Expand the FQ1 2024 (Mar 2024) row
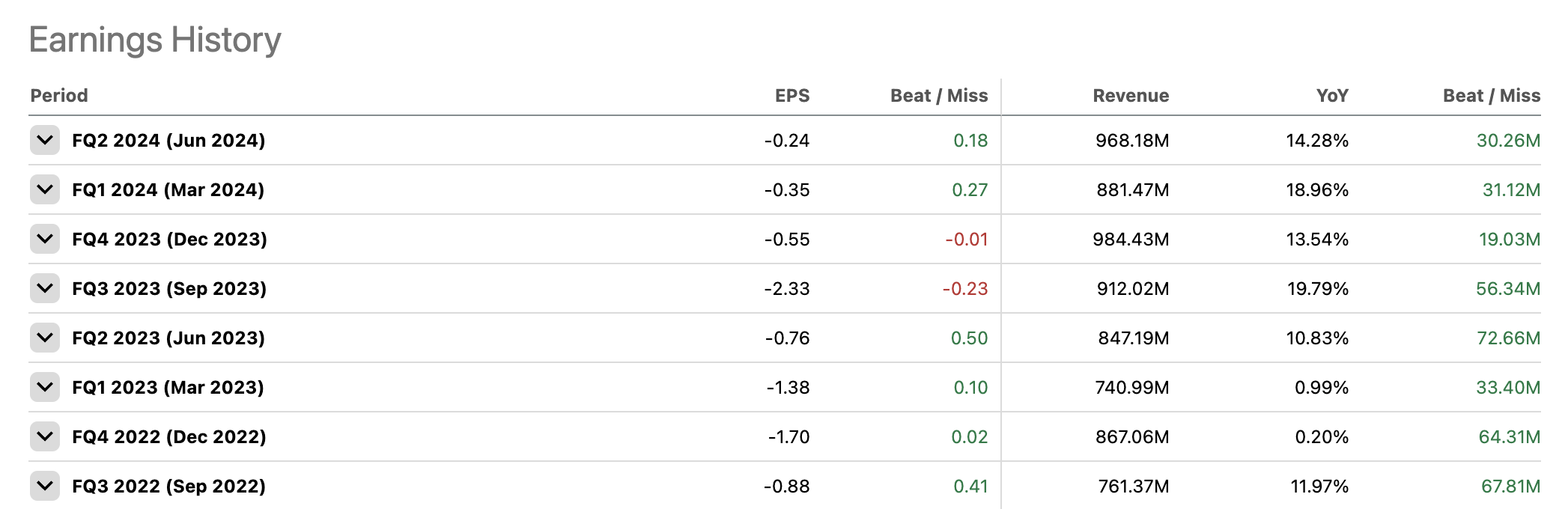 [x=45, y=189]
